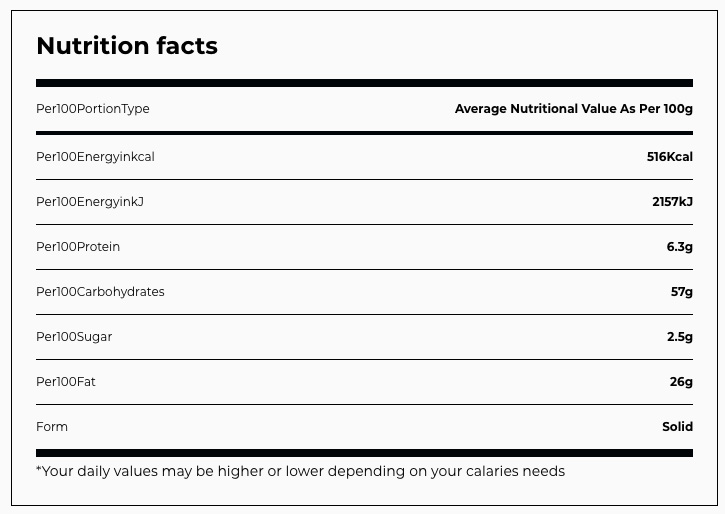The image size is (725, 514).
Task: Click the daily values footnote text
Action: [300, 471]
